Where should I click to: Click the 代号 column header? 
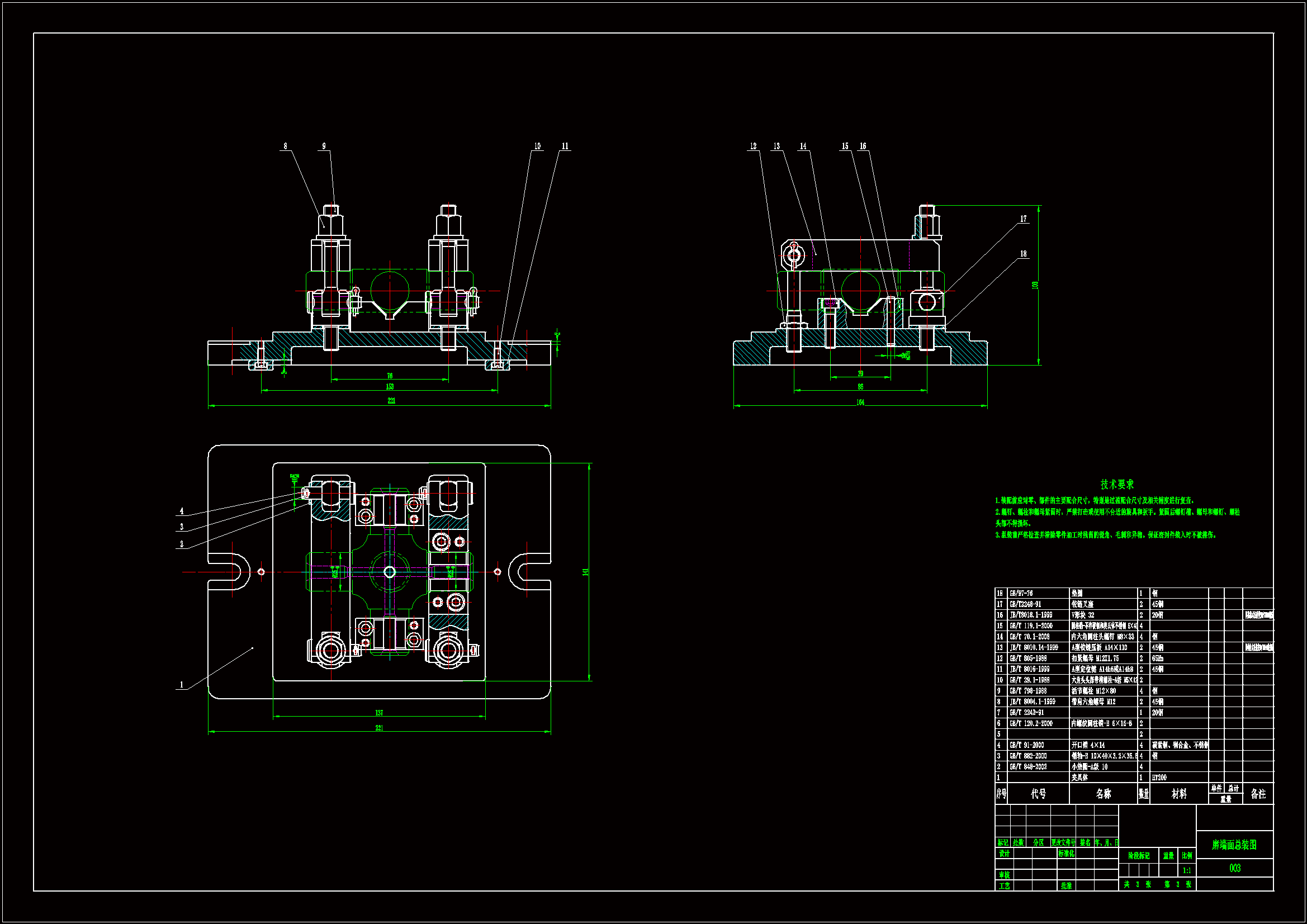click(x=1038, y=794)
